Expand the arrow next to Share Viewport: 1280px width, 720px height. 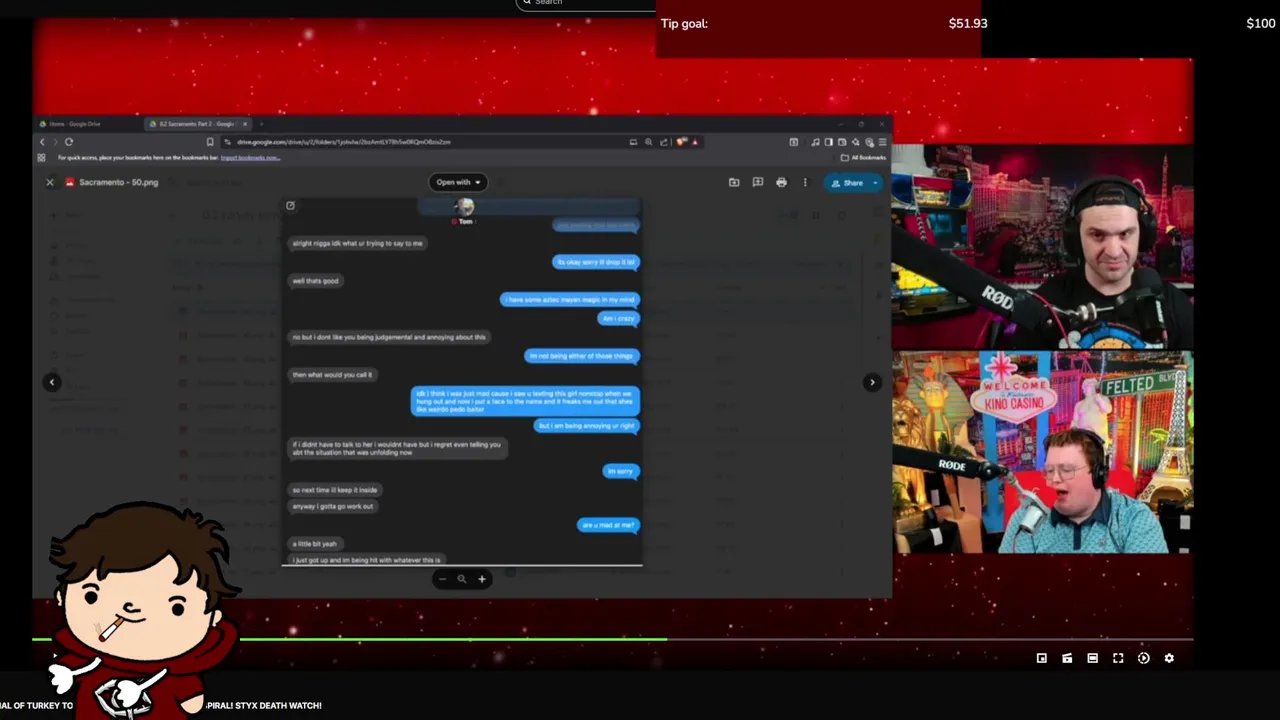click(876, 182)
